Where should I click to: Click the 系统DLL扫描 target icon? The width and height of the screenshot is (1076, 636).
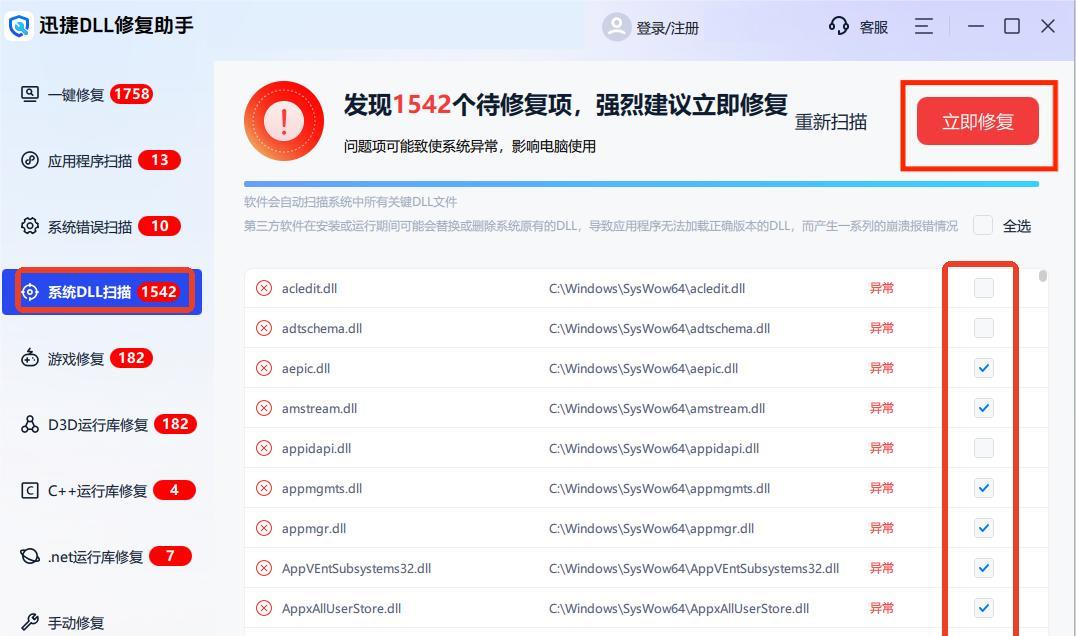pyautogui.click(x=30, y=292)
